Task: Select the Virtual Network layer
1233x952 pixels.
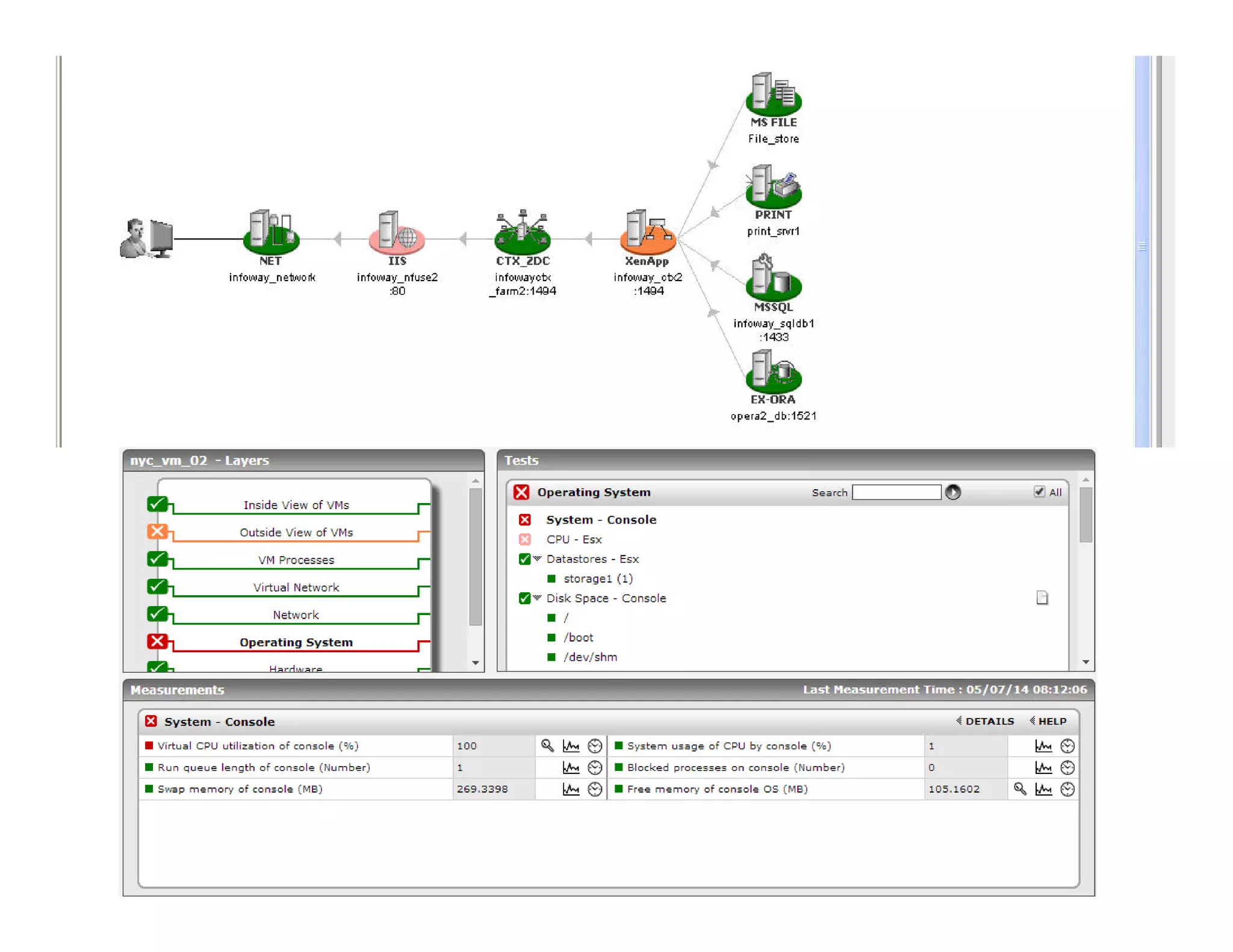Action: [x=296, y=587]
